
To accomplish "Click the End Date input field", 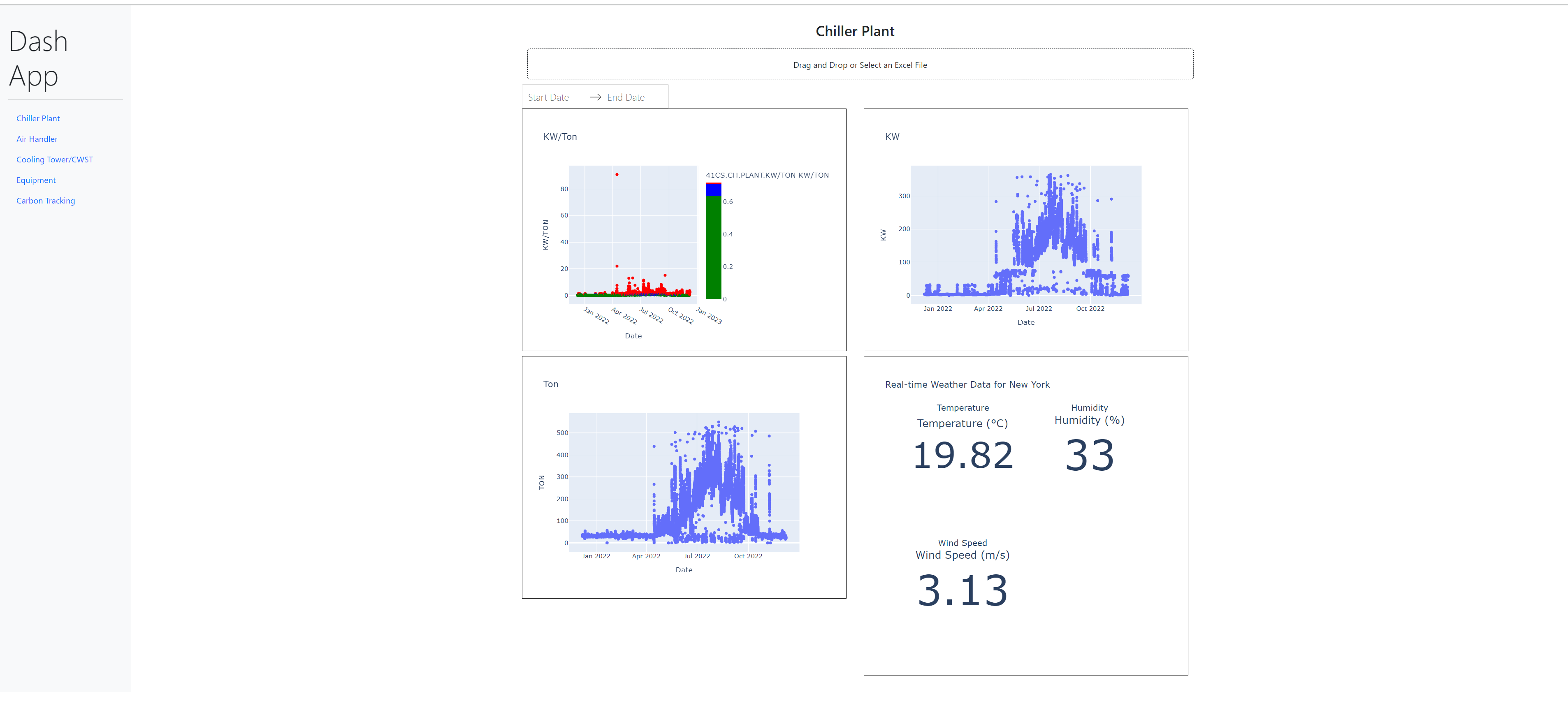I will pyautogui.click(x=625, y=97).
